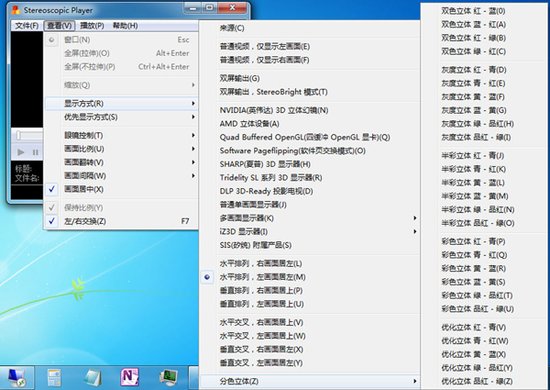Select 半彩立体 红 - 青(J)
The image size is (550, 390).
(x=484, y=156)
